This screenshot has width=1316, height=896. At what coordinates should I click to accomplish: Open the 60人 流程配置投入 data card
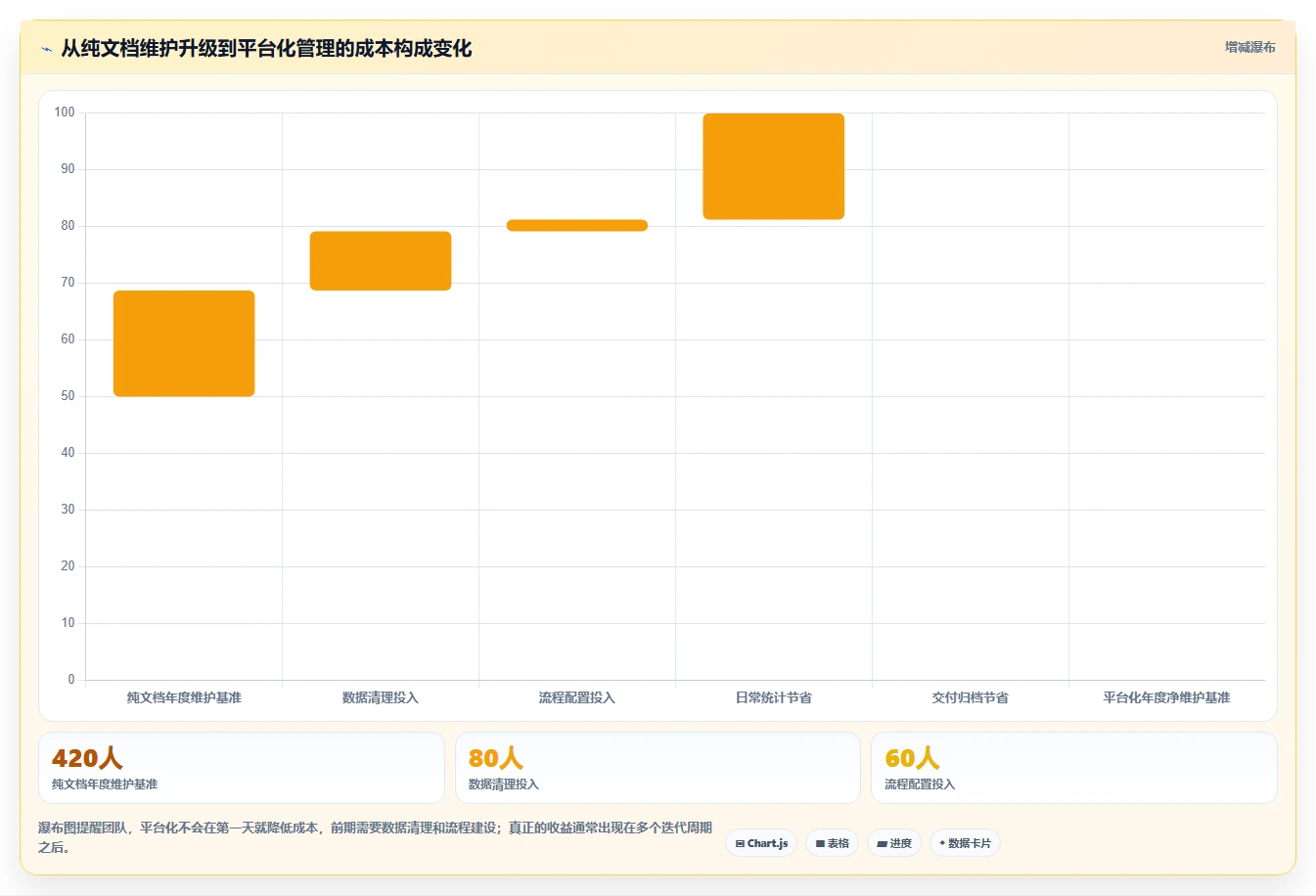coord(1074,768)
